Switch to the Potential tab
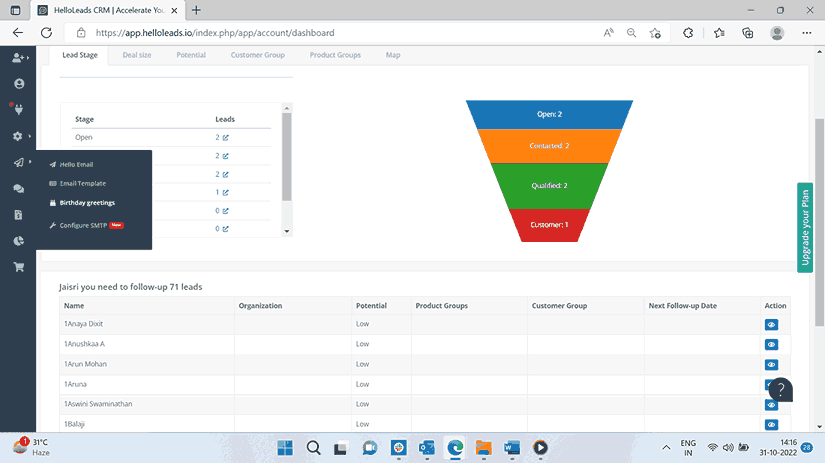Screen dimensions: 825x463 click(x=191, y=55)
